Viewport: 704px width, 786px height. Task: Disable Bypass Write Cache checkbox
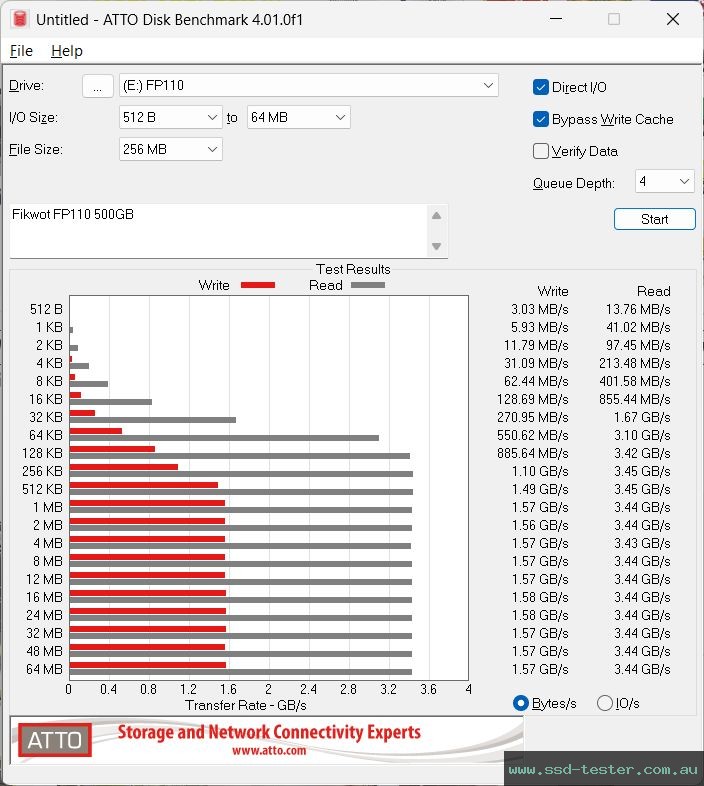541,119
